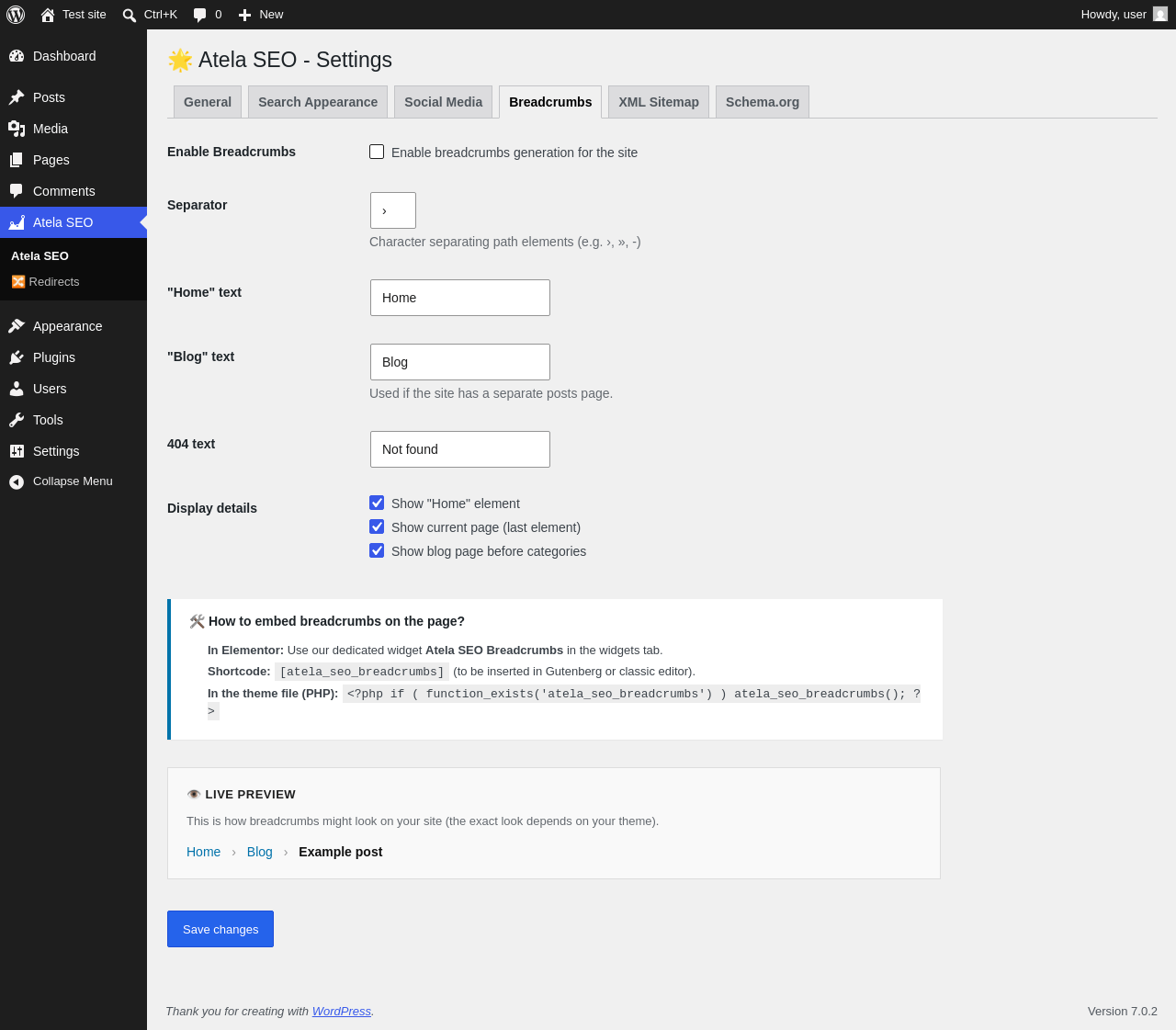
Task: Open the Test site link
Action: [x=73, y=15]
